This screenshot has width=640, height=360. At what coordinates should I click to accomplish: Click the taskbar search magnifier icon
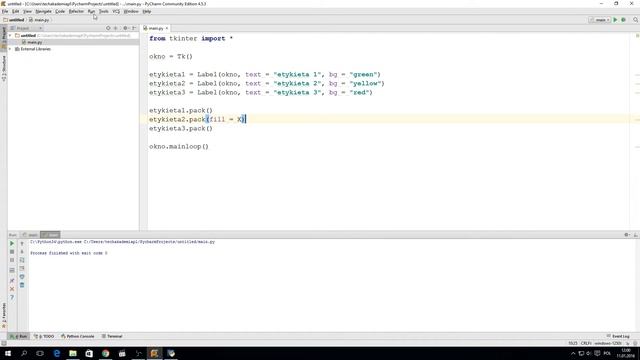pyautogui.click(x=24, y=353)
